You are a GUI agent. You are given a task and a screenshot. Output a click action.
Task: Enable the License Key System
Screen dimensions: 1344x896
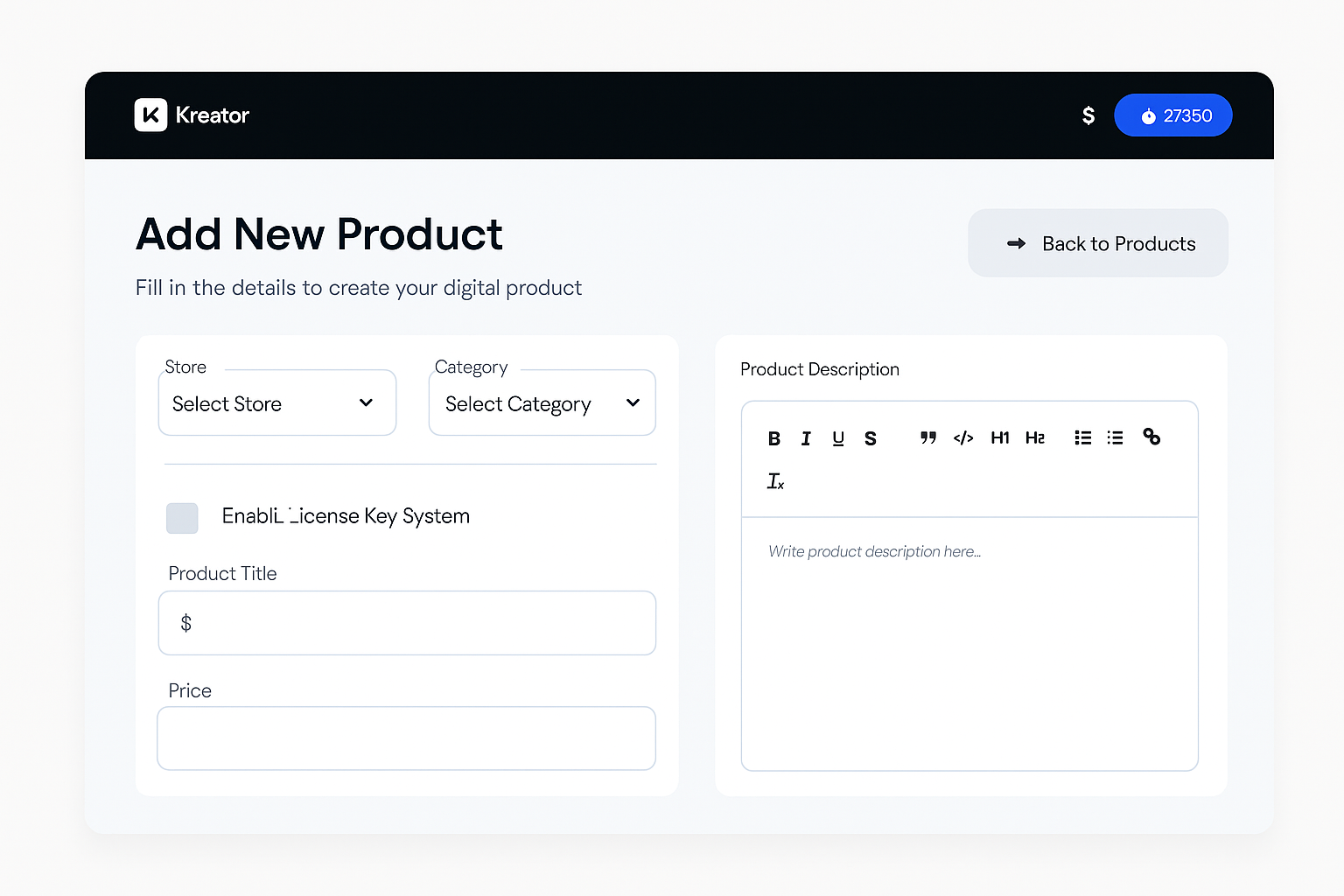(182, 518)
